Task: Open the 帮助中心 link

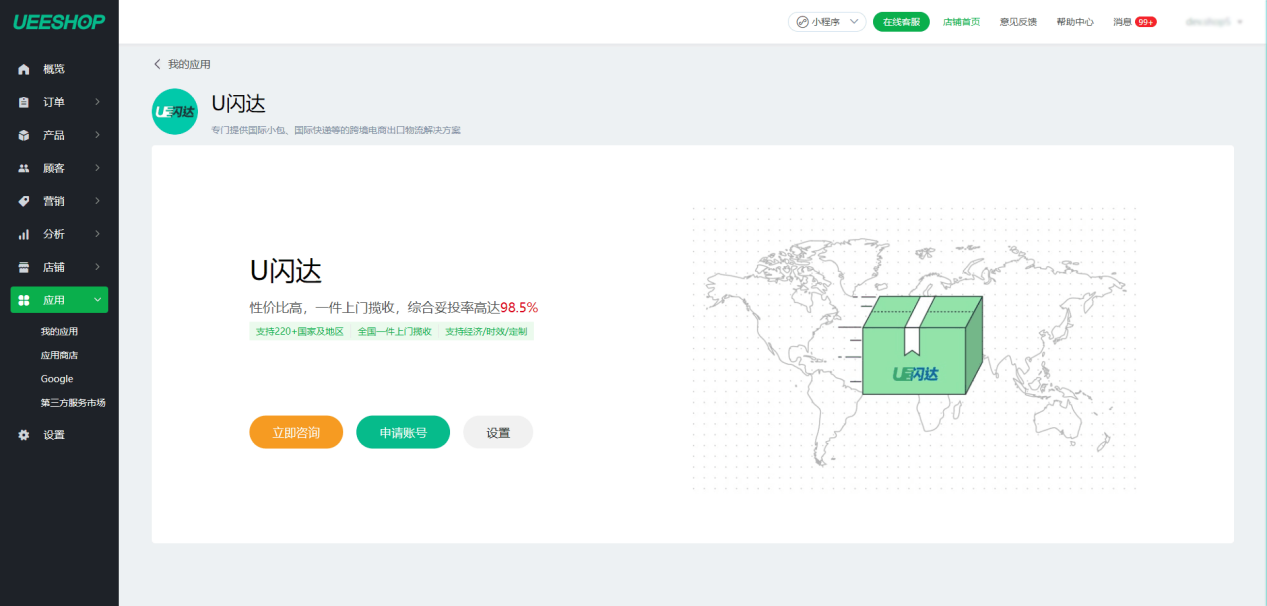Action: click(1075, 21)
